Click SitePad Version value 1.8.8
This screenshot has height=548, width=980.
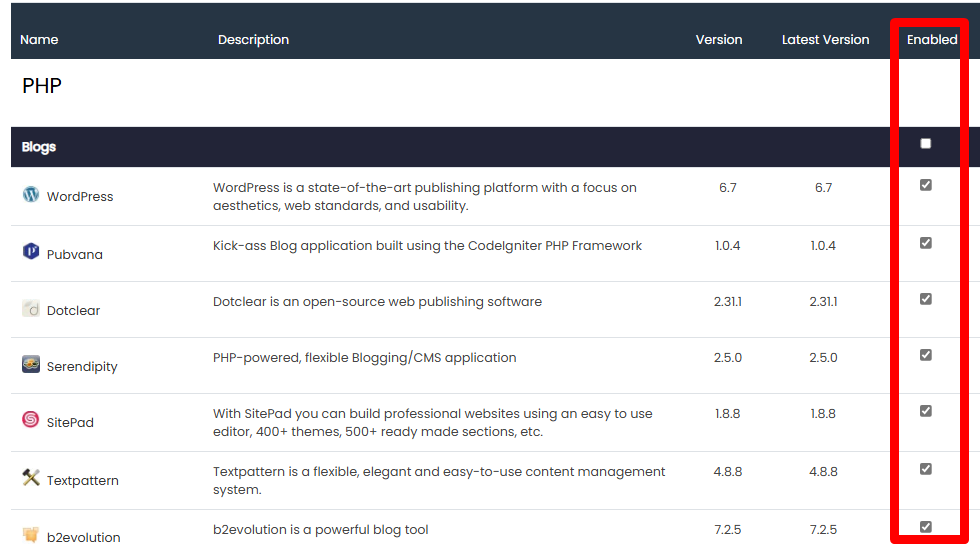pyautogui.click(x=728, y=414)
